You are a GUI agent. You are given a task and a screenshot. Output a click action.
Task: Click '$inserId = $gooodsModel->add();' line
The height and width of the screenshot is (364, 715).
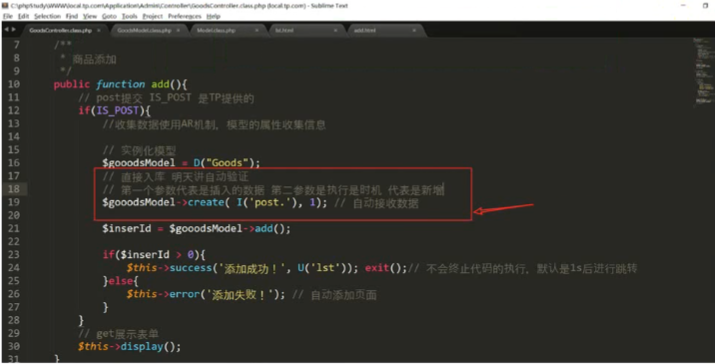click(x=196, y=229)
